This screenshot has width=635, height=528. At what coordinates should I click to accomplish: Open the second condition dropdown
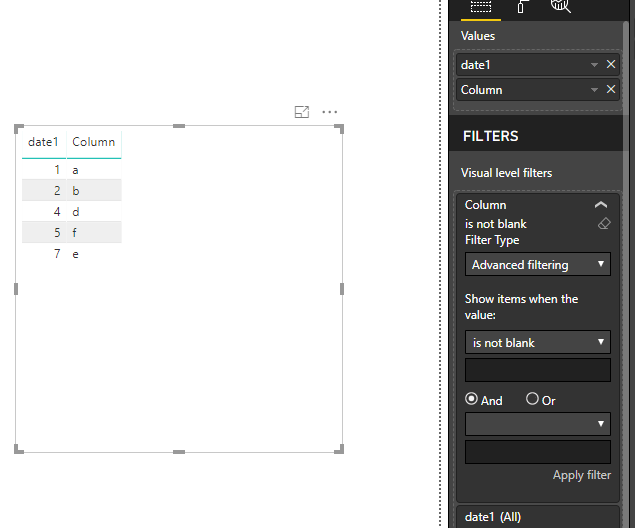(x=538, y=424)
